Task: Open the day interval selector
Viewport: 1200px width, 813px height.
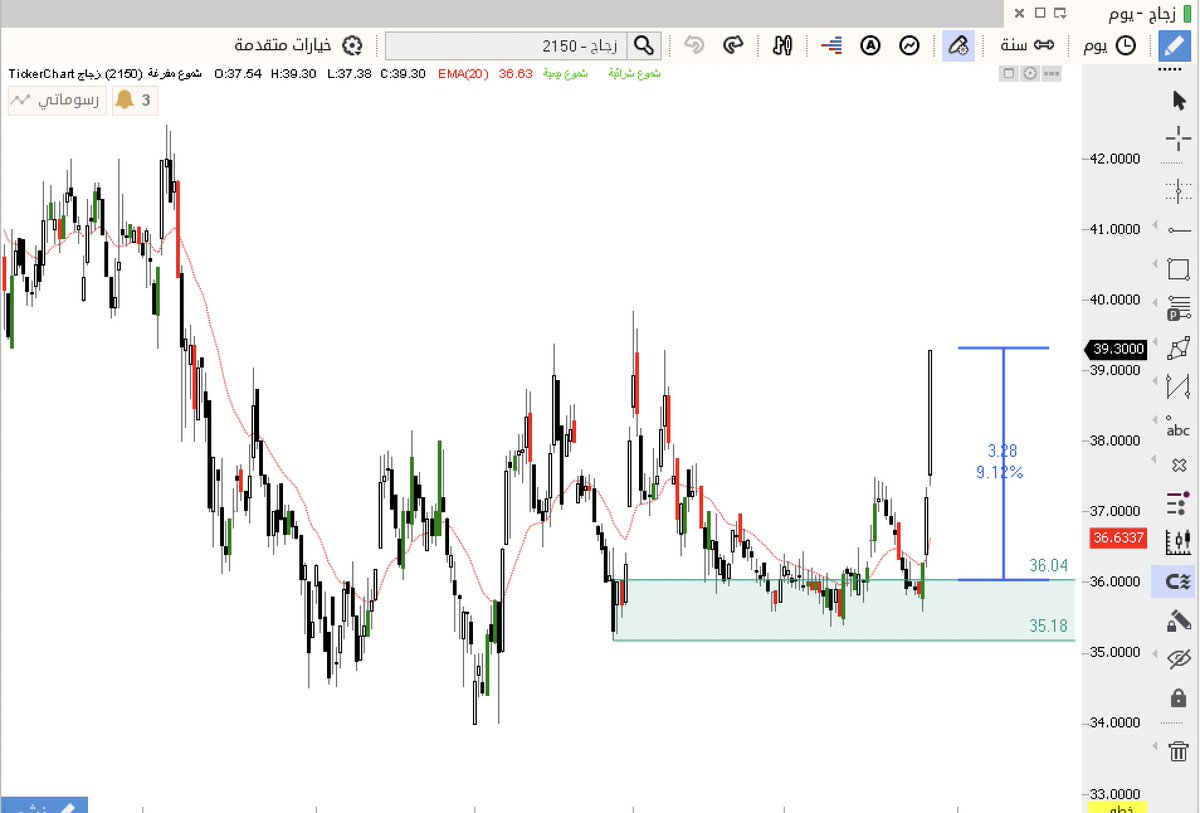Action: click(1110, 45)
